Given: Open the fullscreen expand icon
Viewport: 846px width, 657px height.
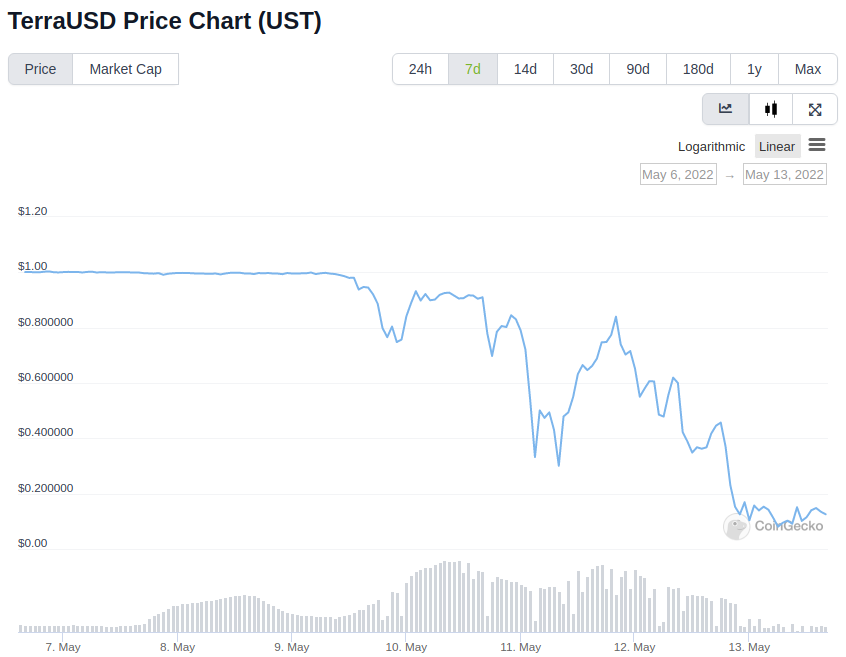Looking at the screenshot, I should click(x=815, y=109).
